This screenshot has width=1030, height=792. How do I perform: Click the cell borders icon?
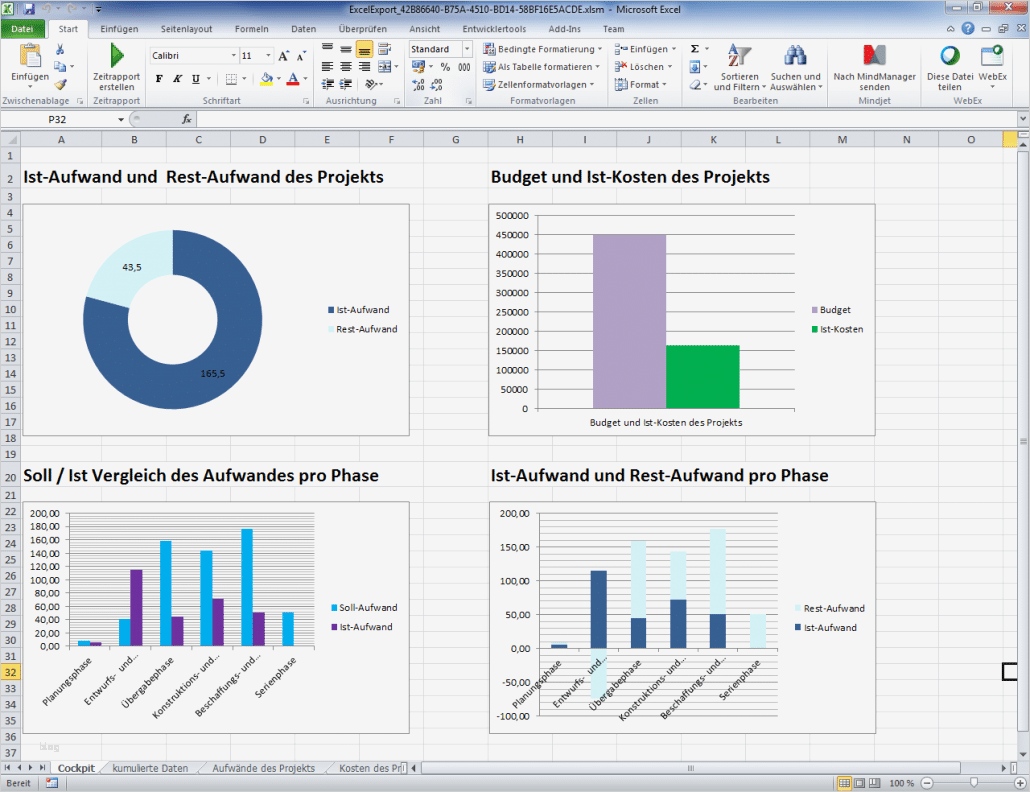tap(231, 79)
